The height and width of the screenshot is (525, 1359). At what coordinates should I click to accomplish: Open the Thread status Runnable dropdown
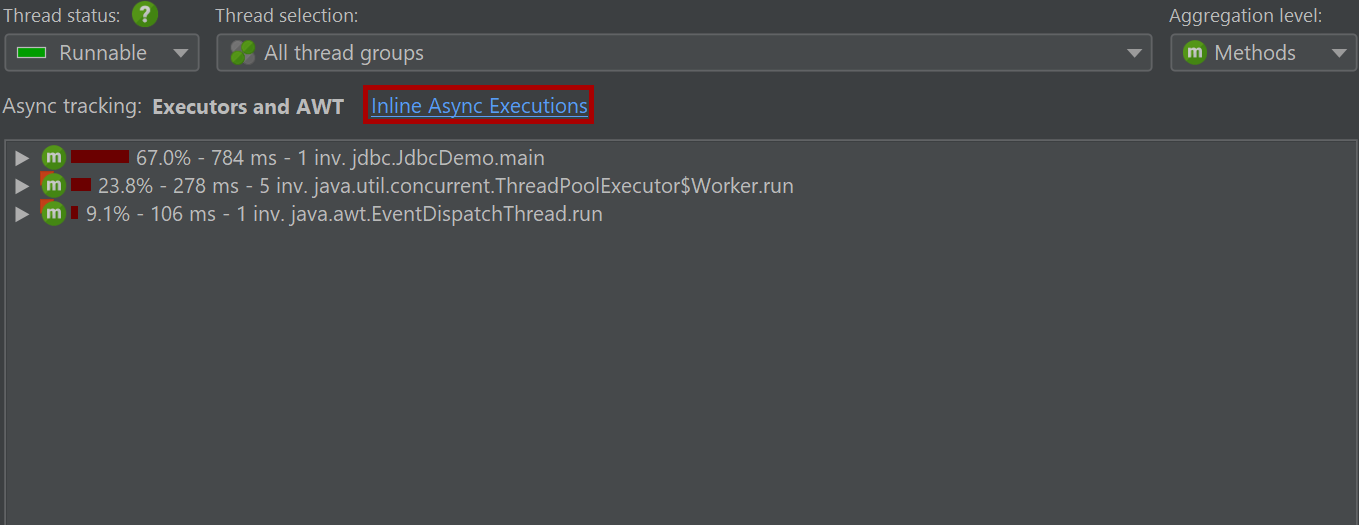pos(102,53)
